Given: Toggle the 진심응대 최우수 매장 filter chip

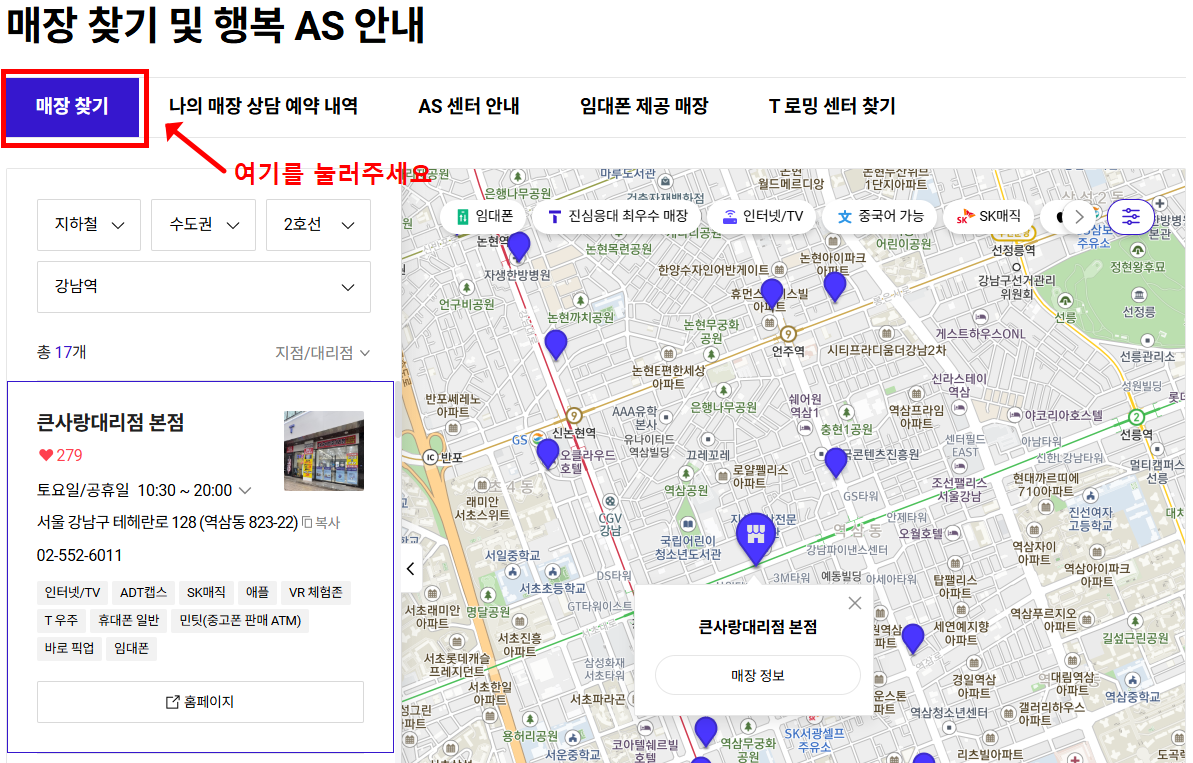Looking at the screenshot, I should pyautogui.click(x=617, y=217).
